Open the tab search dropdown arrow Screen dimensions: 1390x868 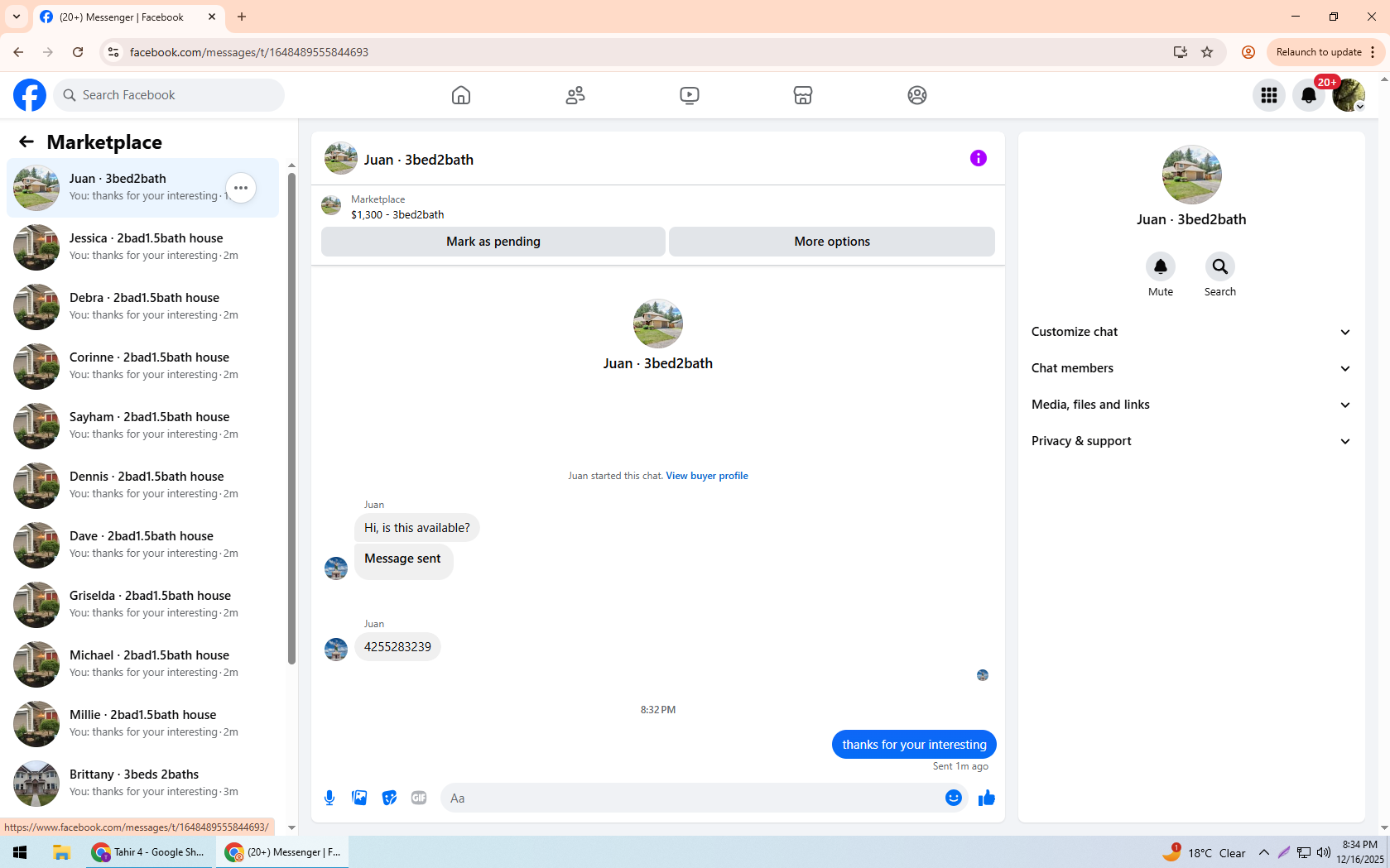click(x=17, y=17)
